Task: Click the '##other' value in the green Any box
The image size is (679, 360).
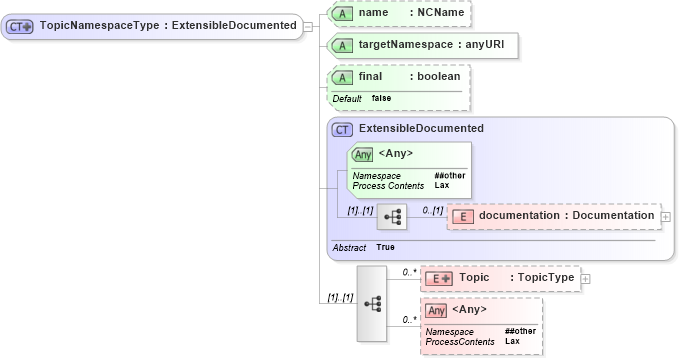Action: pos(450,175)
